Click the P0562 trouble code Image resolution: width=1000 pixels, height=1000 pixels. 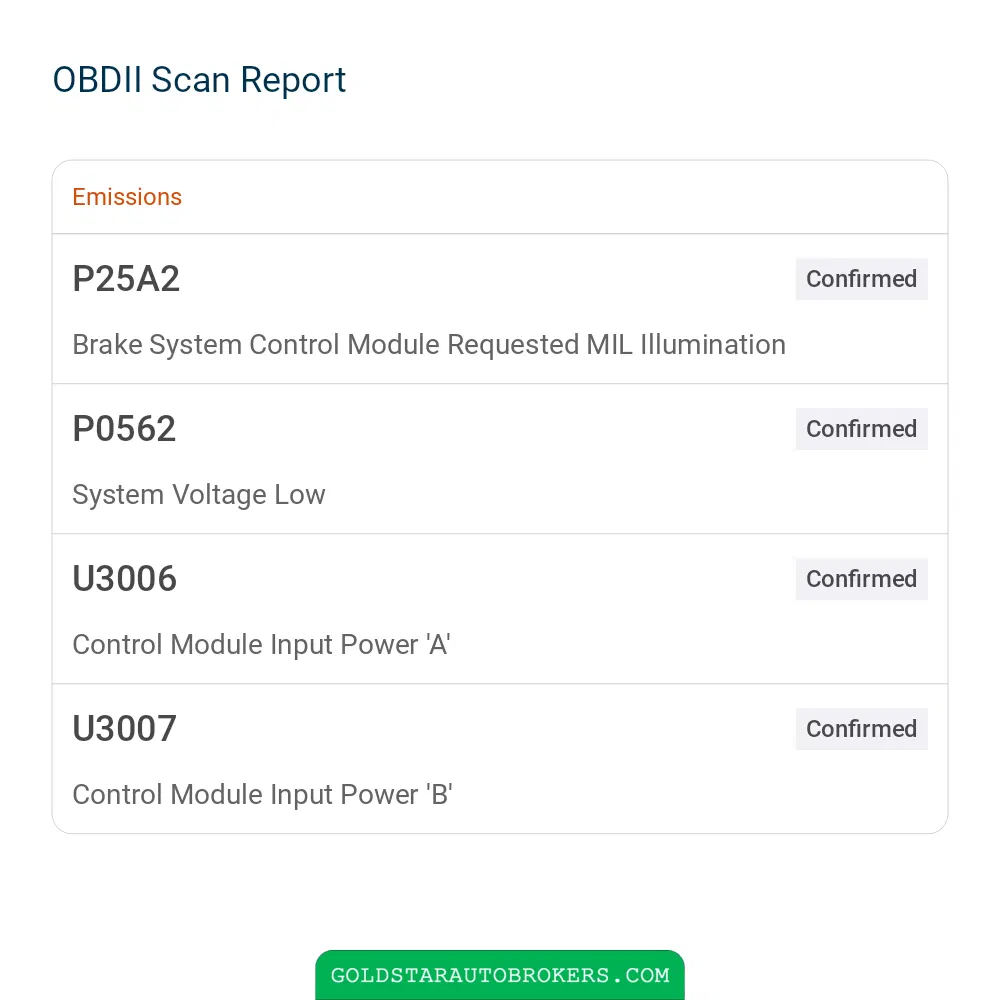(x=124, y=429)
